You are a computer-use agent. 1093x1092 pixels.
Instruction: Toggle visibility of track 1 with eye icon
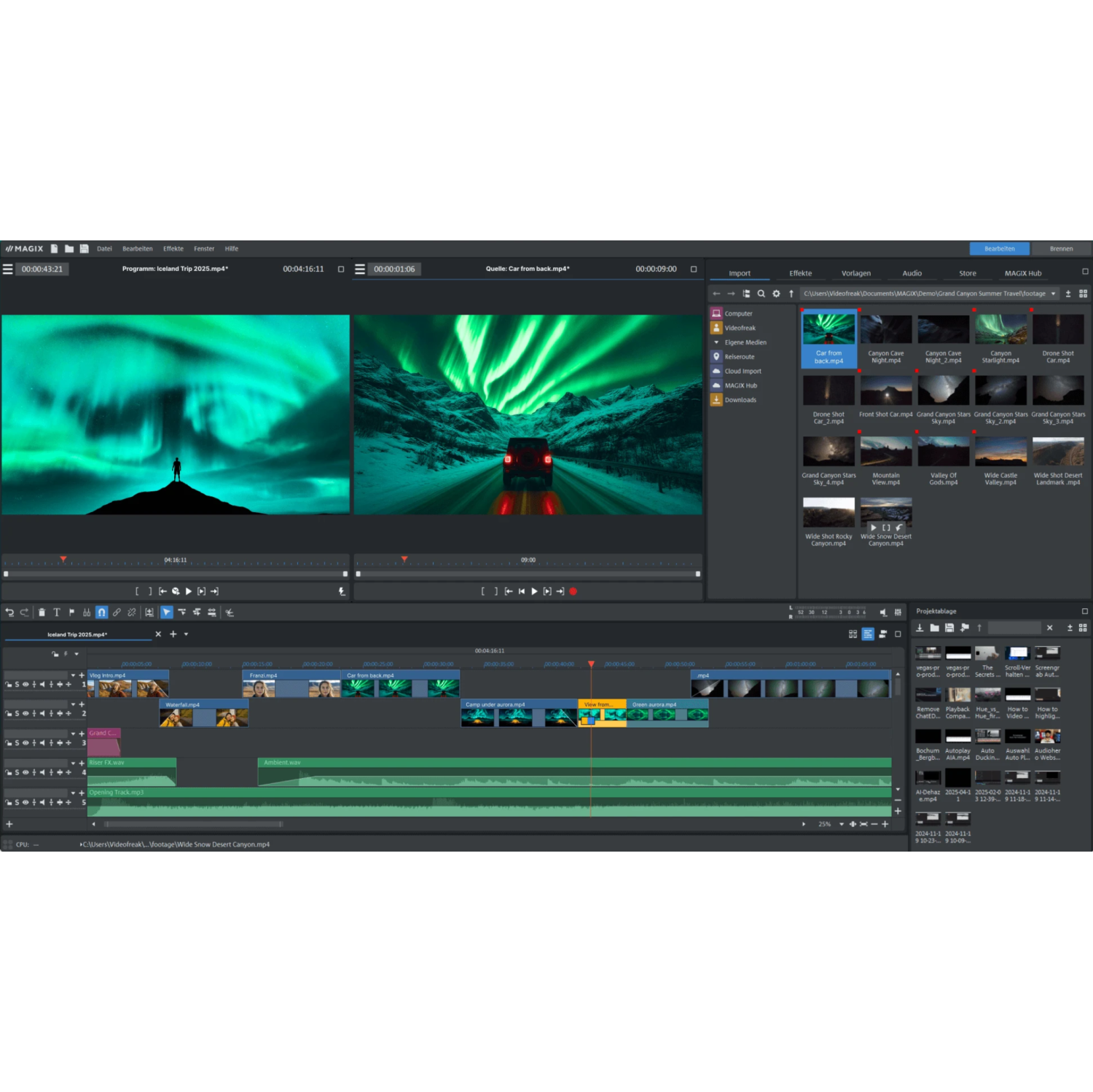click(26, 684)
